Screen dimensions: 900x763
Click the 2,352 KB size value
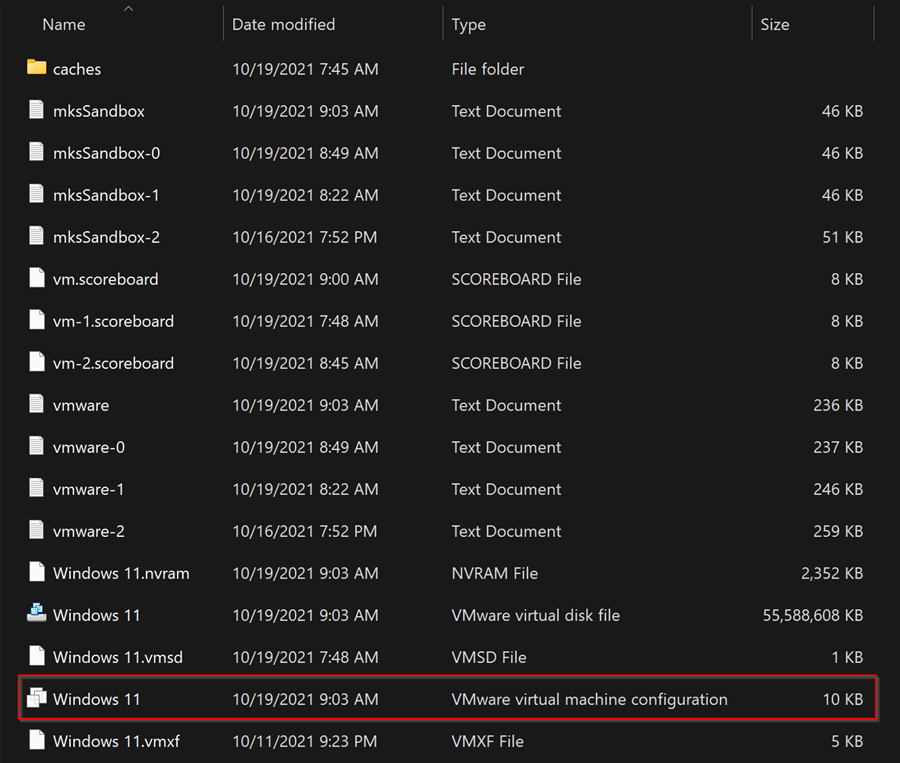[832, 573]
